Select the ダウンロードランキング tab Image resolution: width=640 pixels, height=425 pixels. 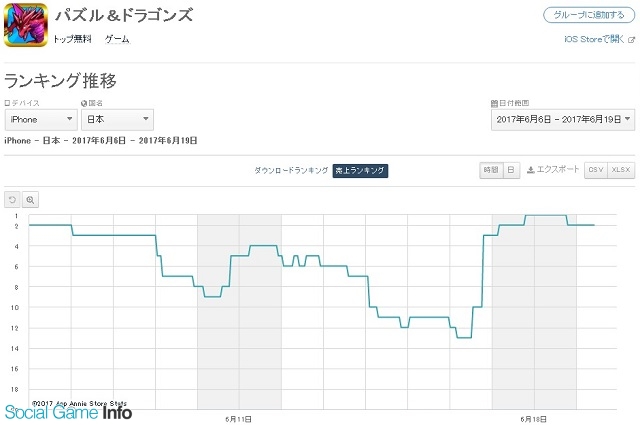[291, 171]
